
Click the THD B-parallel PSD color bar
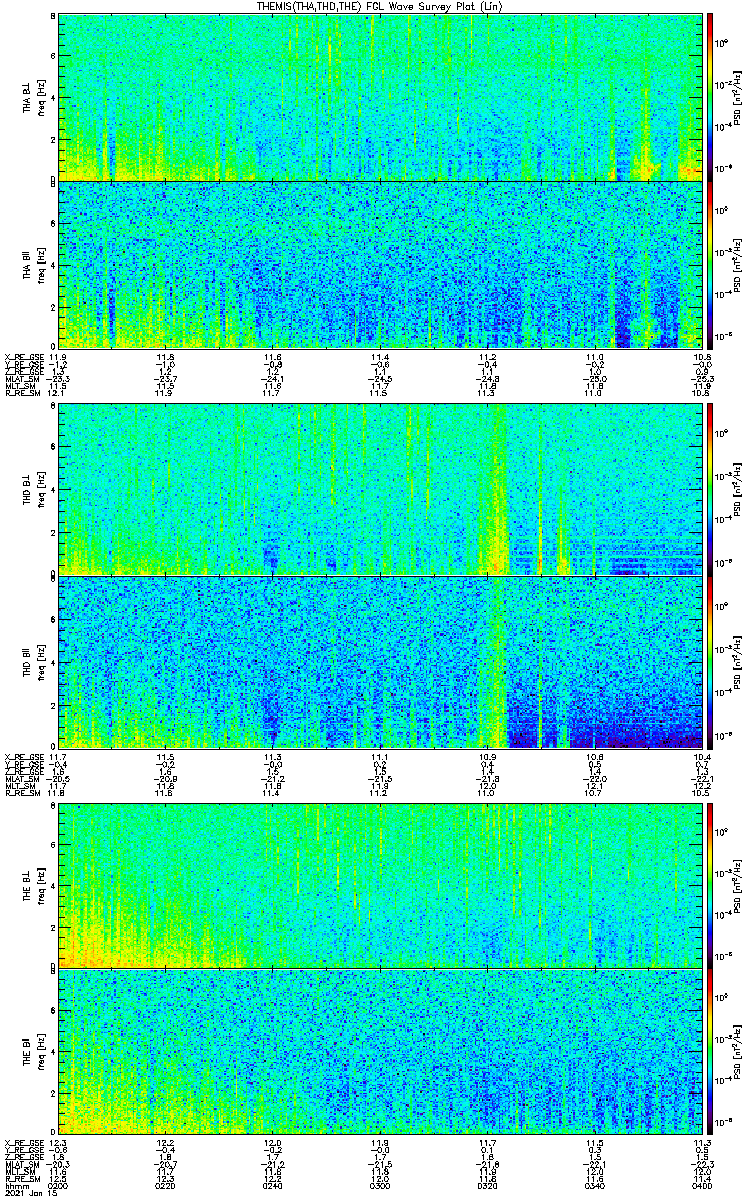[710, 662]
